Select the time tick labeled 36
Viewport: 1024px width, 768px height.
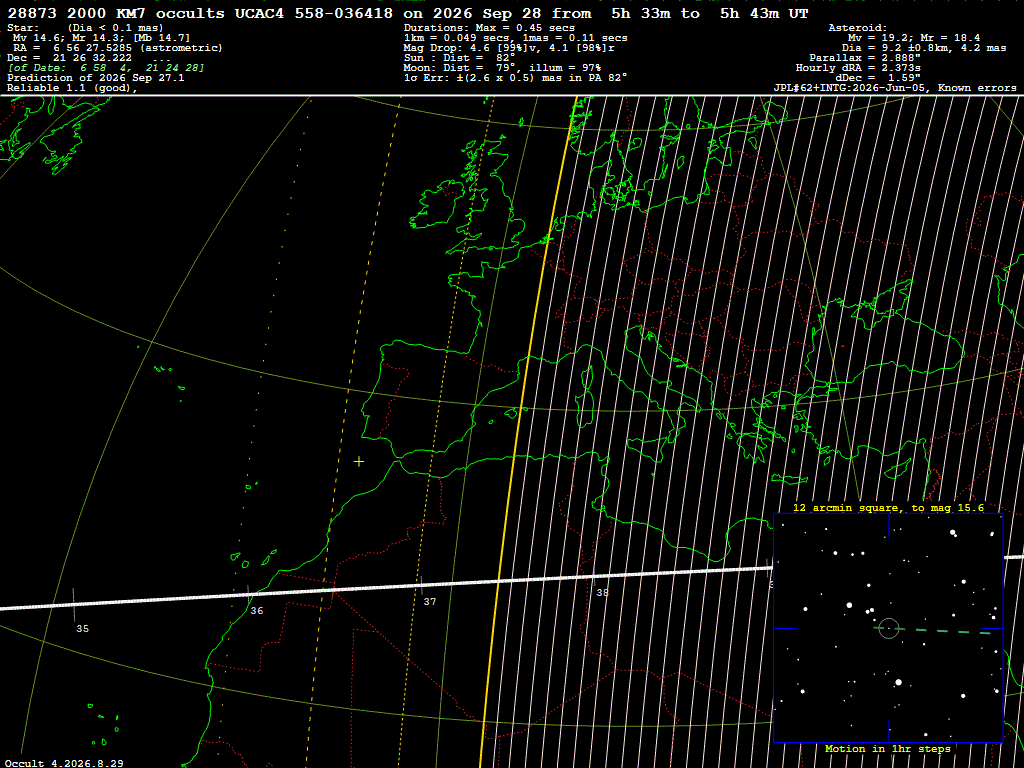click(x=257, y=611)
